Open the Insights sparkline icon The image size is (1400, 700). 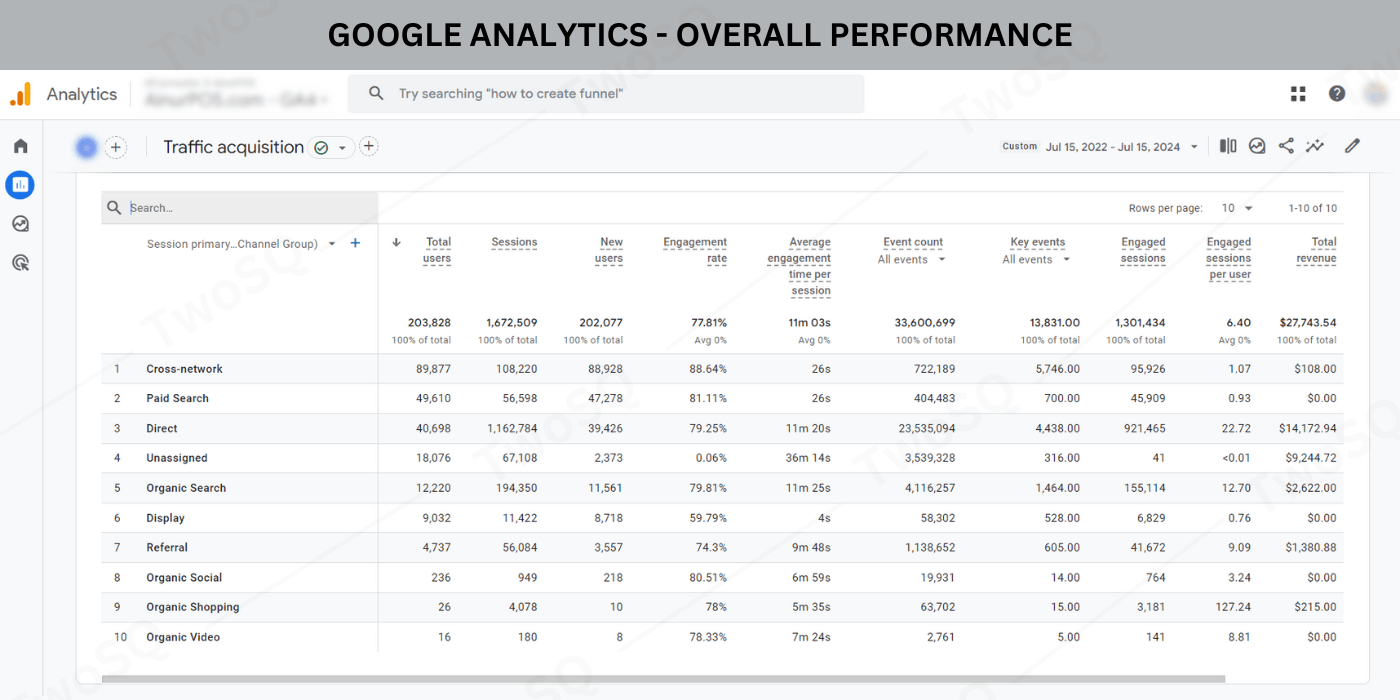click(1315, 146)
